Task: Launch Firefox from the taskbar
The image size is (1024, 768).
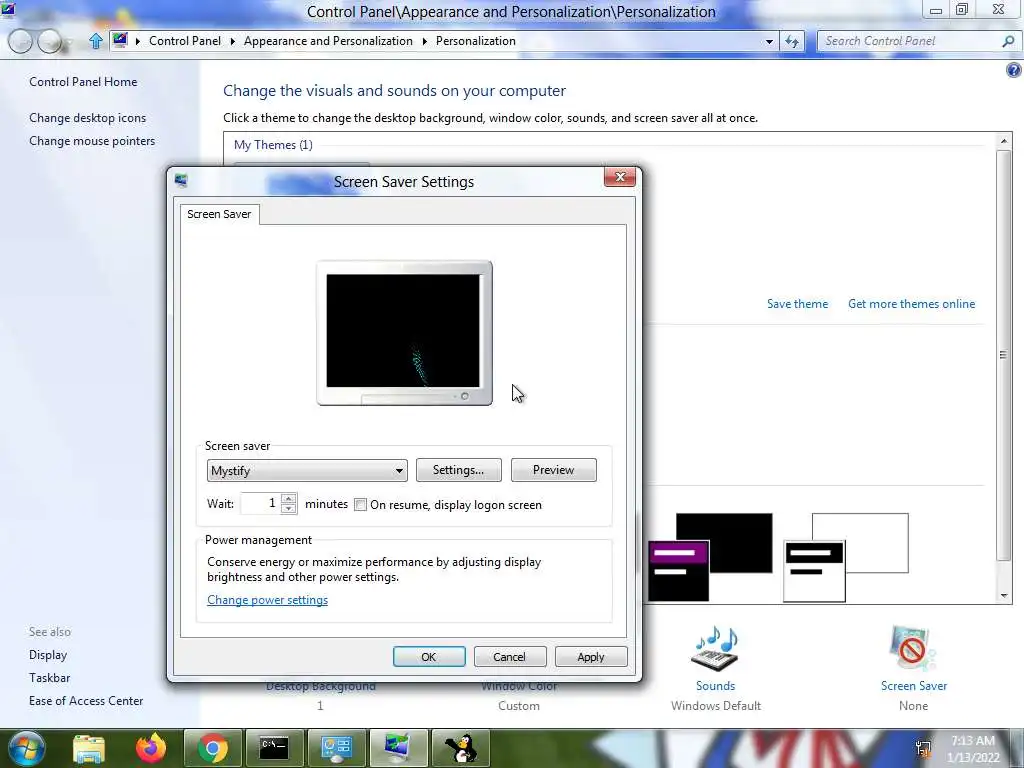Action: click(x=151, y=748)
